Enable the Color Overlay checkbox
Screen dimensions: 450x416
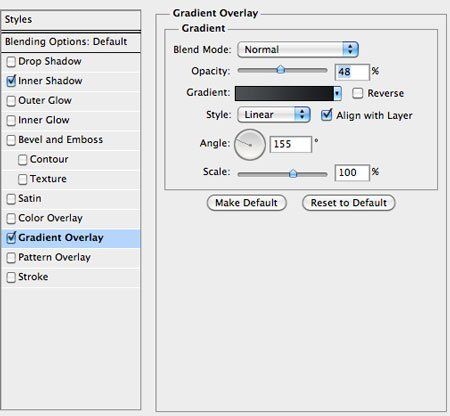click(x=11, y=219)
